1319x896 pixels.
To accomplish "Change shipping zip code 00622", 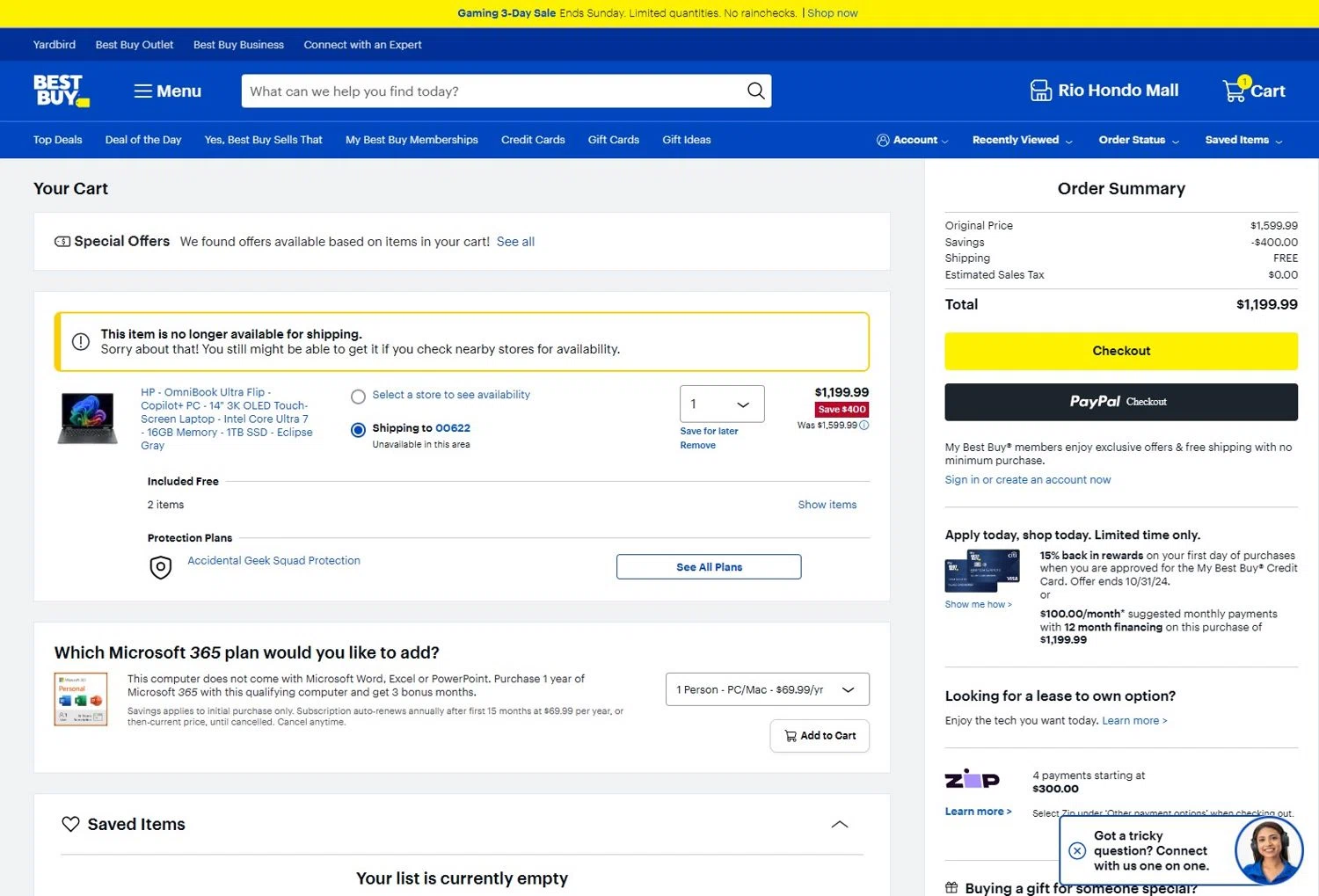I will coord(453,428).
